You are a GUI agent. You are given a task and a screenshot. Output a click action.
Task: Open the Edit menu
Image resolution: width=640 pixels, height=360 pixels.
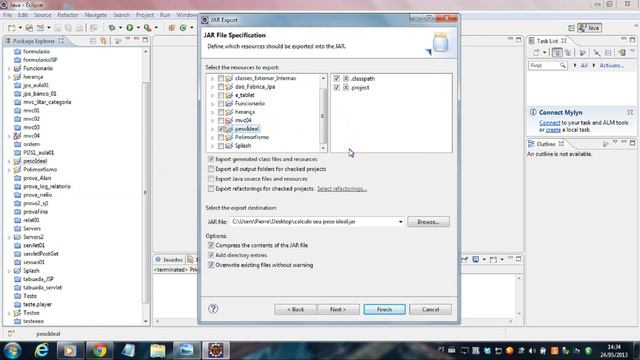pos(23,15)
